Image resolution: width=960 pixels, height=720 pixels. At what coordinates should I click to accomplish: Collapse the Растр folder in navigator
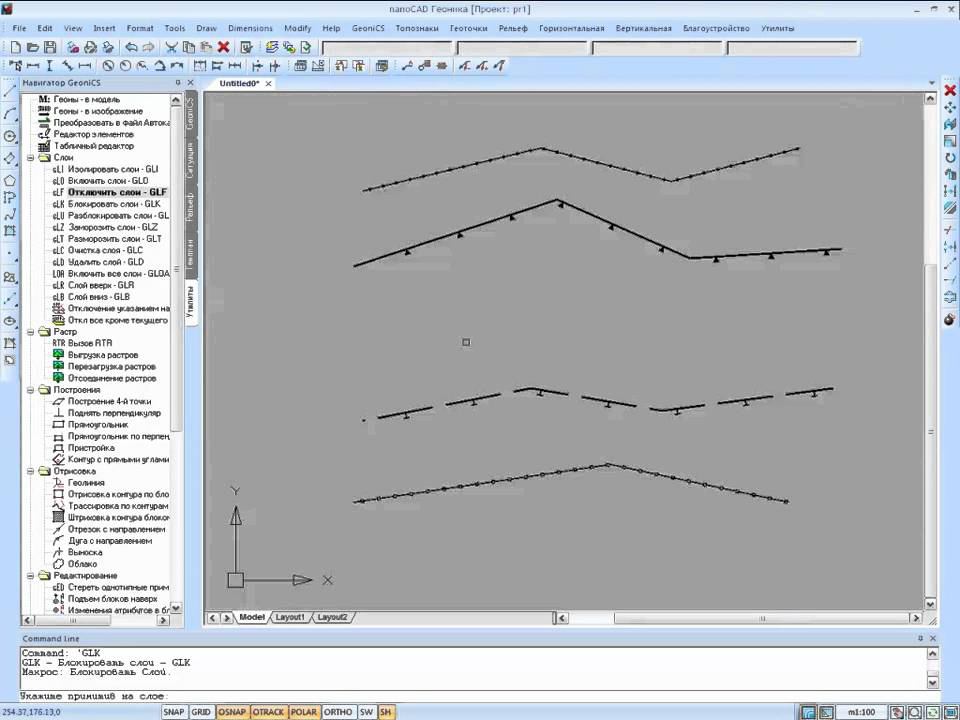pos(30,332)
